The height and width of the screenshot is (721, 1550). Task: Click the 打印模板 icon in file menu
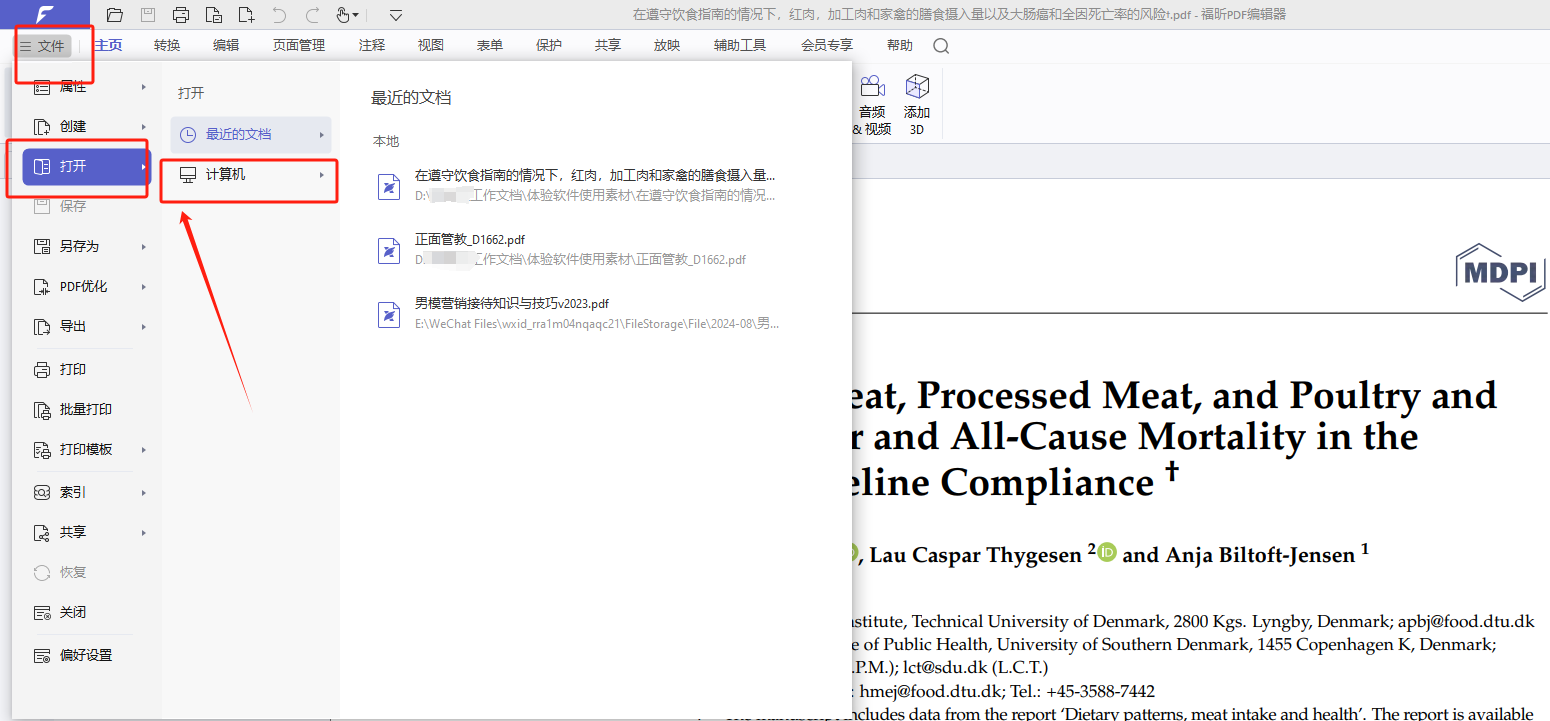(x=42, y=450)
